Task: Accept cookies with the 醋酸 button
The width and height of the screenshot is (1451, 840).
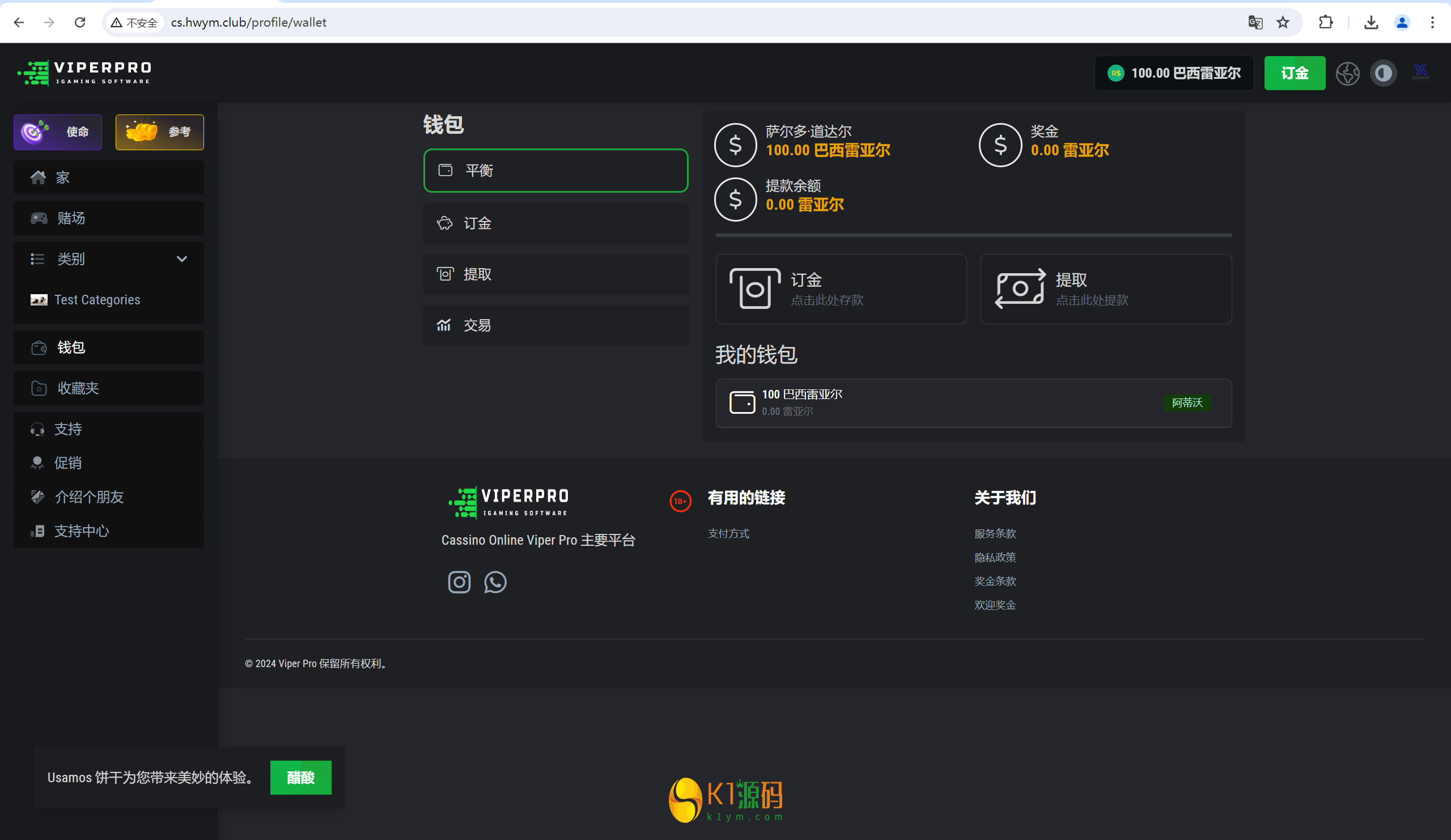Action: pos(300,777)
